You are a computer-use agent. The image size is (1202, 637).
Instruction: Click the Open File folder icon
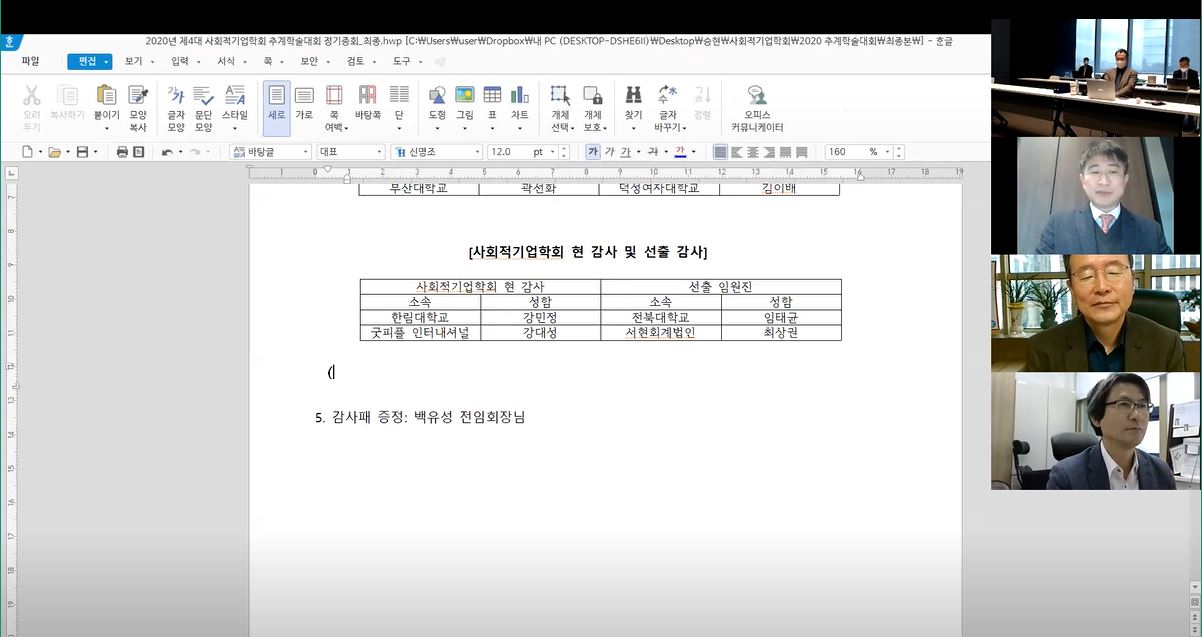point(55,152)
